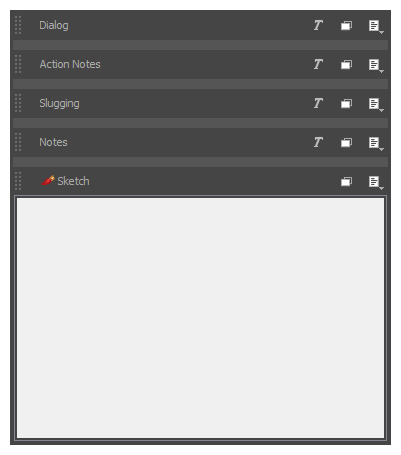Image resolution: width=401 pixels, height=455 pixels.
Task: Open the Sketch caption menu dropdown
Action: pos(376,183)
